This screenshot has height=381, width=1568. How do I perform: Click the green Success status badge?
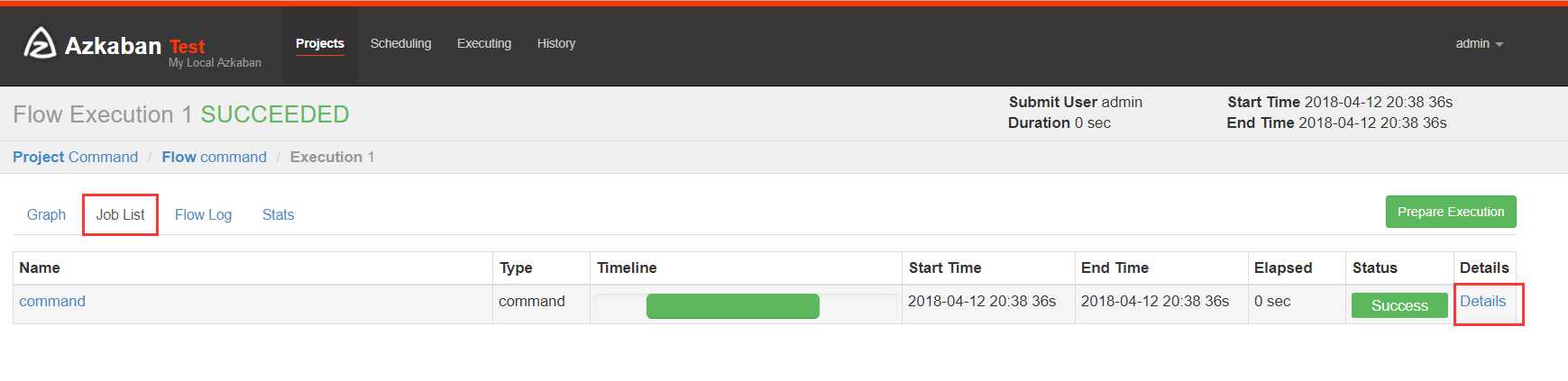click(1399, 305)
